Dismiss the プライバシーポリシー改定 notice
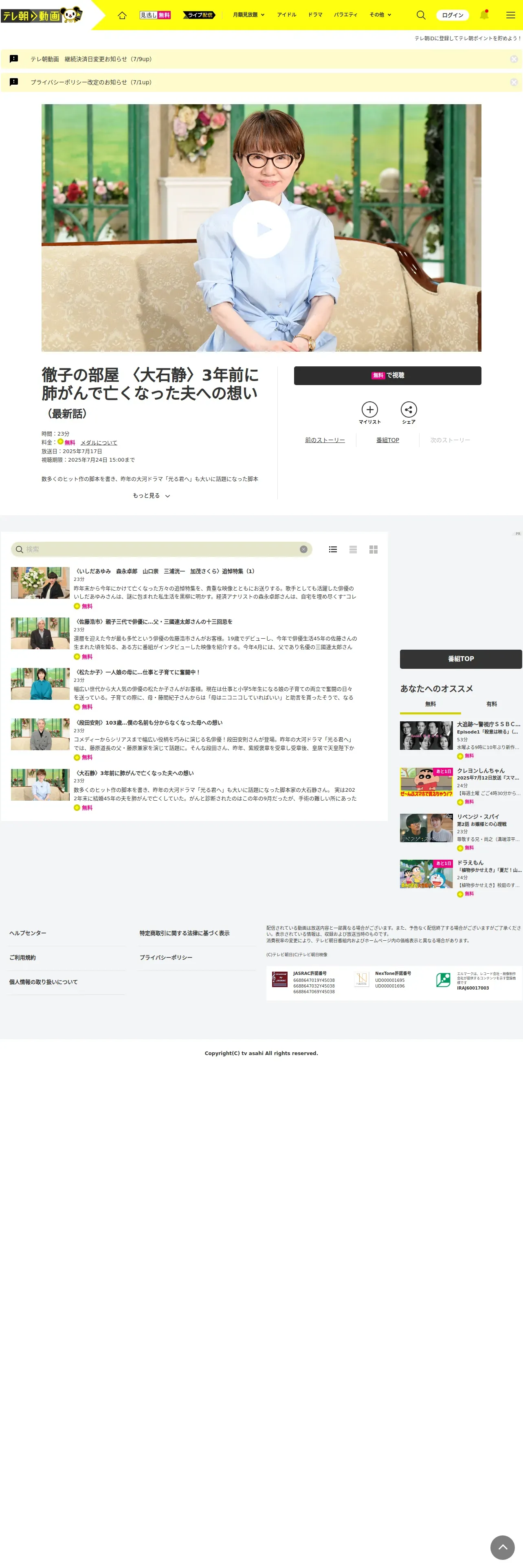Viewport: 523px width, 1568px height. click(514, 82)
